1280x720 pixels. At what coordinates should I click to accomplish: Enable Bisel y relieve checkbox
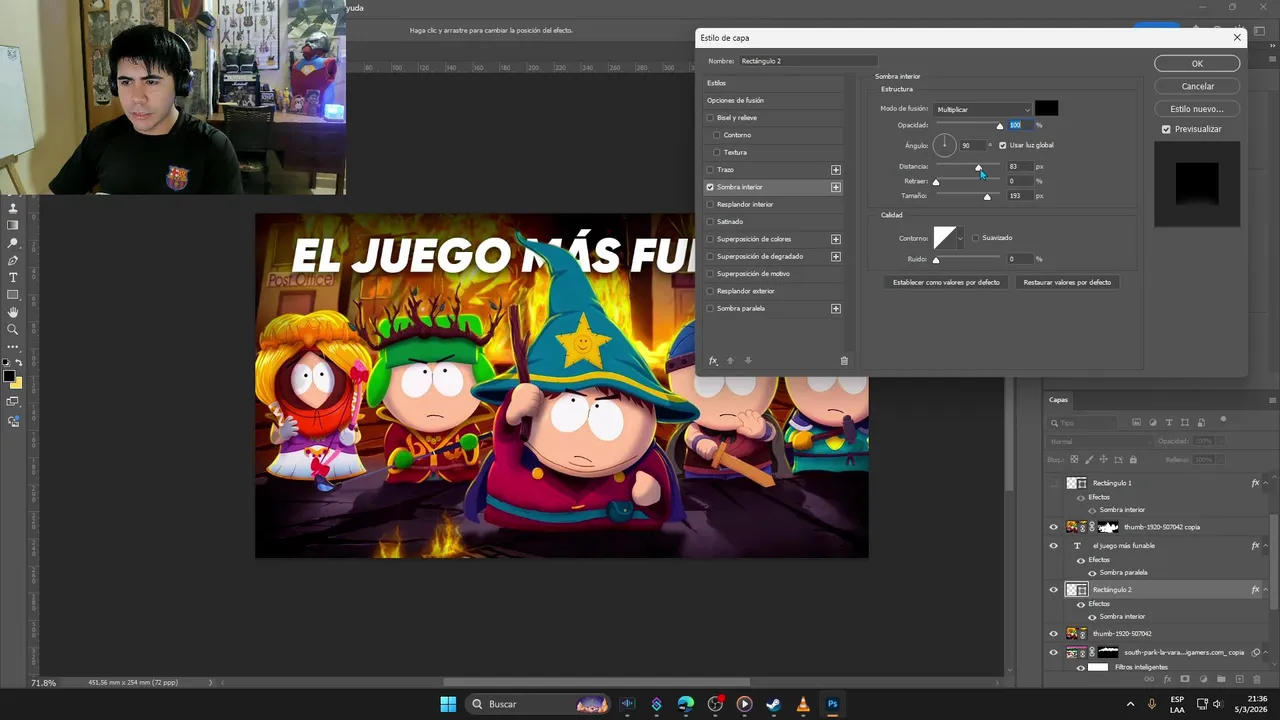pyautogui.click(x=710, y=118)
